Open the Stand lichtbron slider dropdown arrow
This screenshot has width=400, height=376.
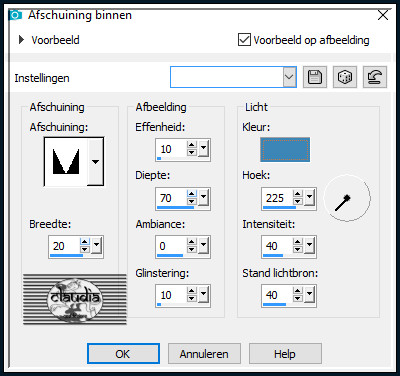coord(310,294)
